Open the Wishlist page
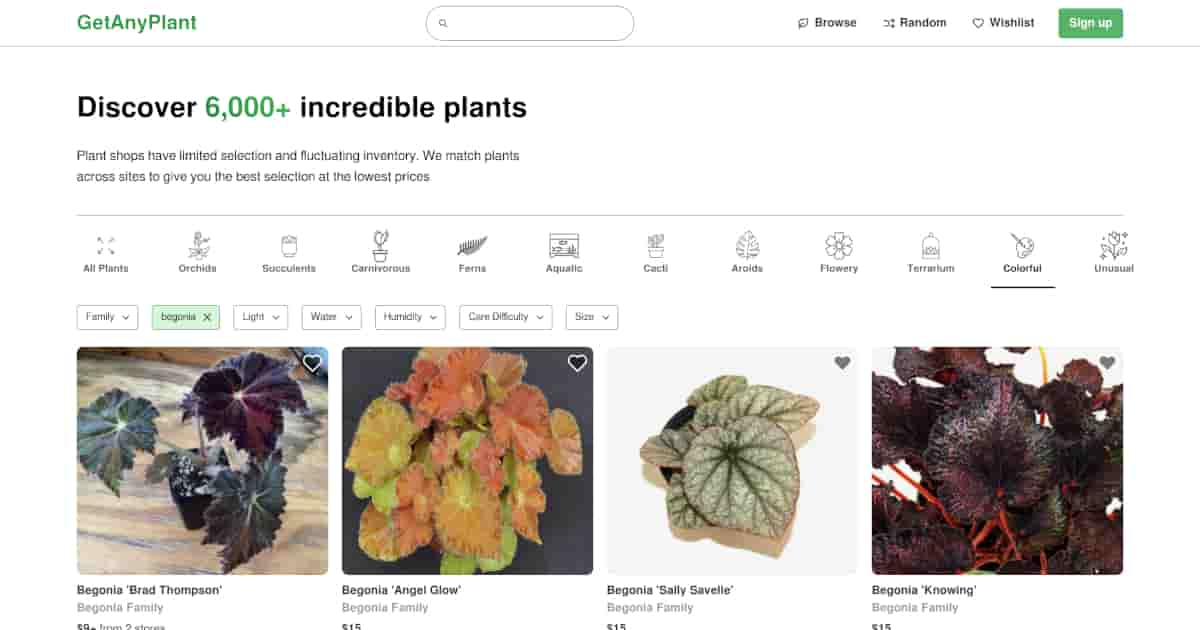1200x630 pixels. (x=1003, y=23)
